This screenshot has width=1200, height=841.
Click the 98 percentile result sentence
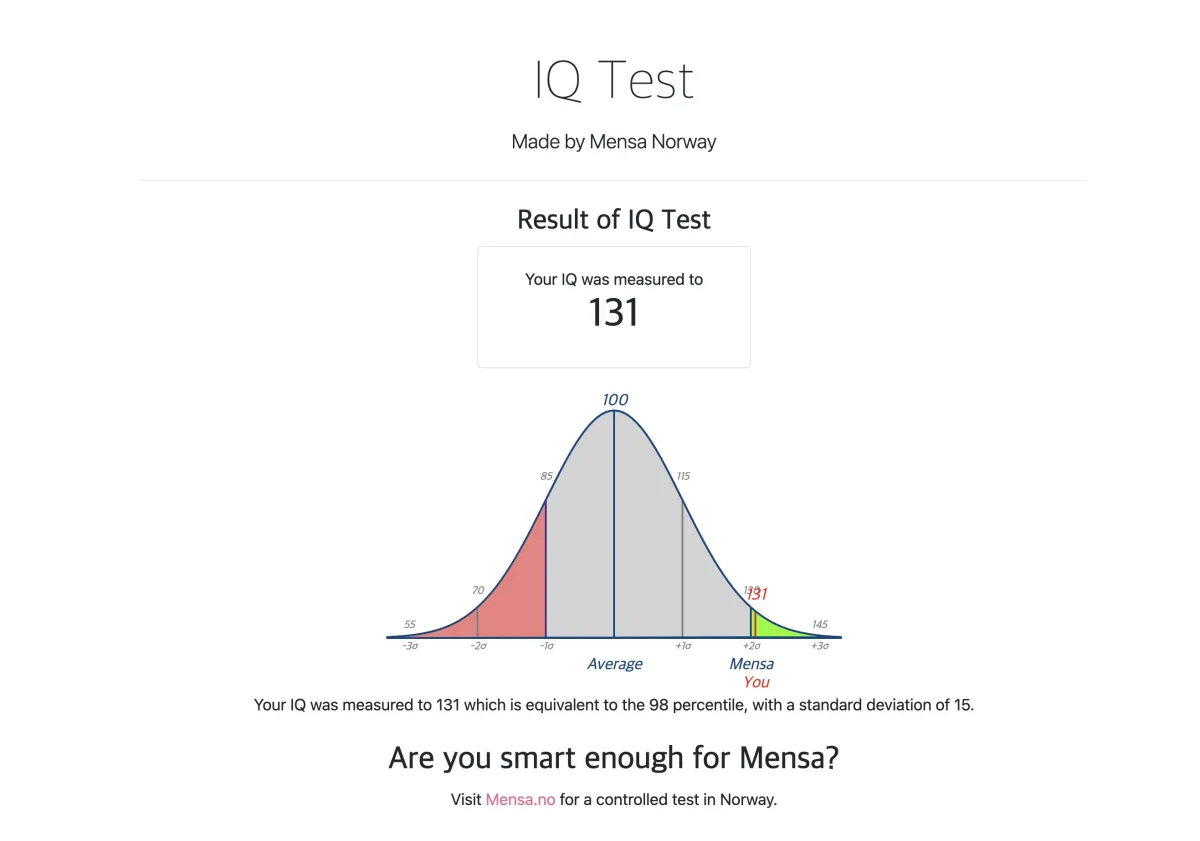coord(613,705)
